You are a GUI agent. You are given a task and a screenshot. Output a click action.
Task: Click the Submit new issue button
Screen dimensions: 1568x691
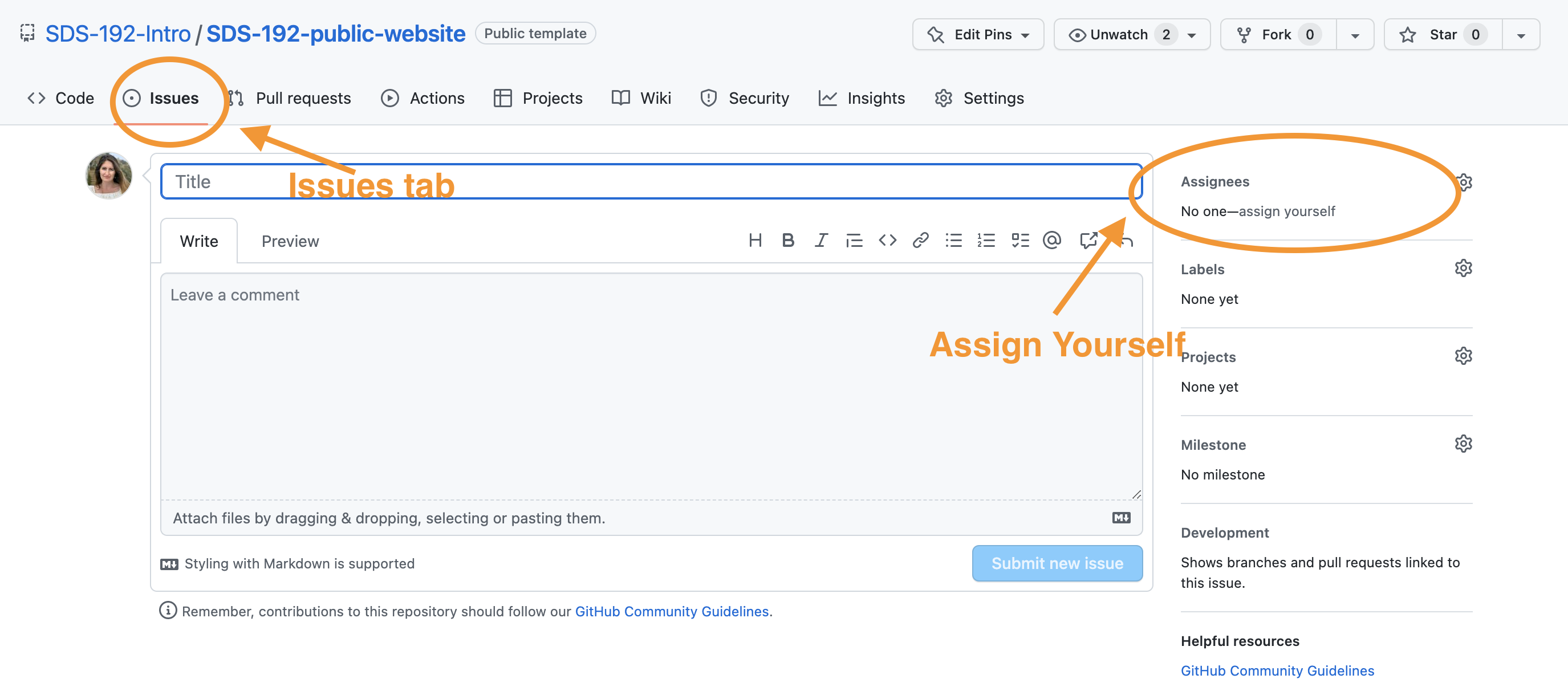coord(1057,563)
